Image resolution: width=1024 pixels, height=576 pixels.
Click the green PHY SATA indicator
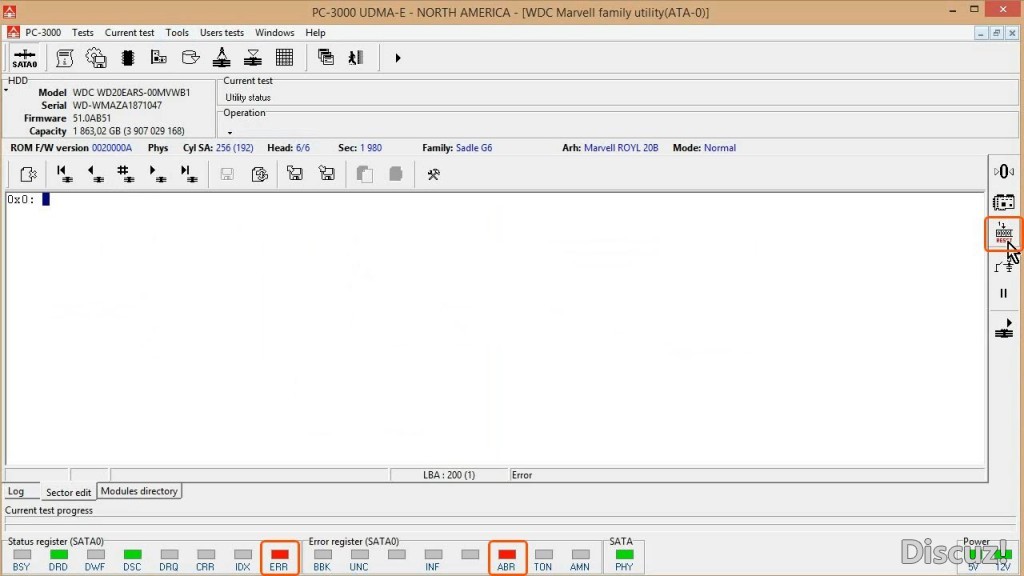pos(624,554)
